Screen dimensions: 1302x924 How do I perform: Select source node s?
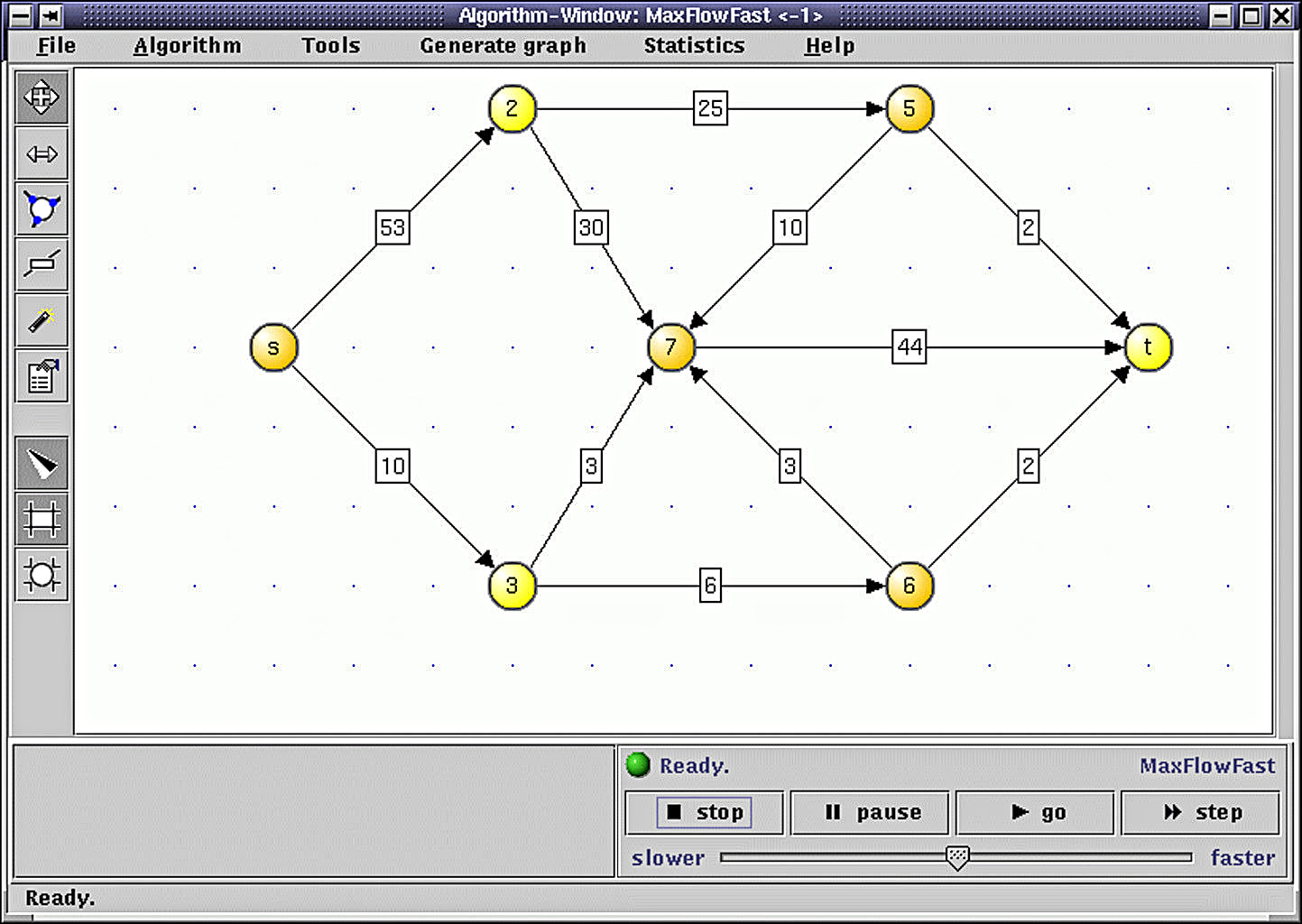[273, 347]
